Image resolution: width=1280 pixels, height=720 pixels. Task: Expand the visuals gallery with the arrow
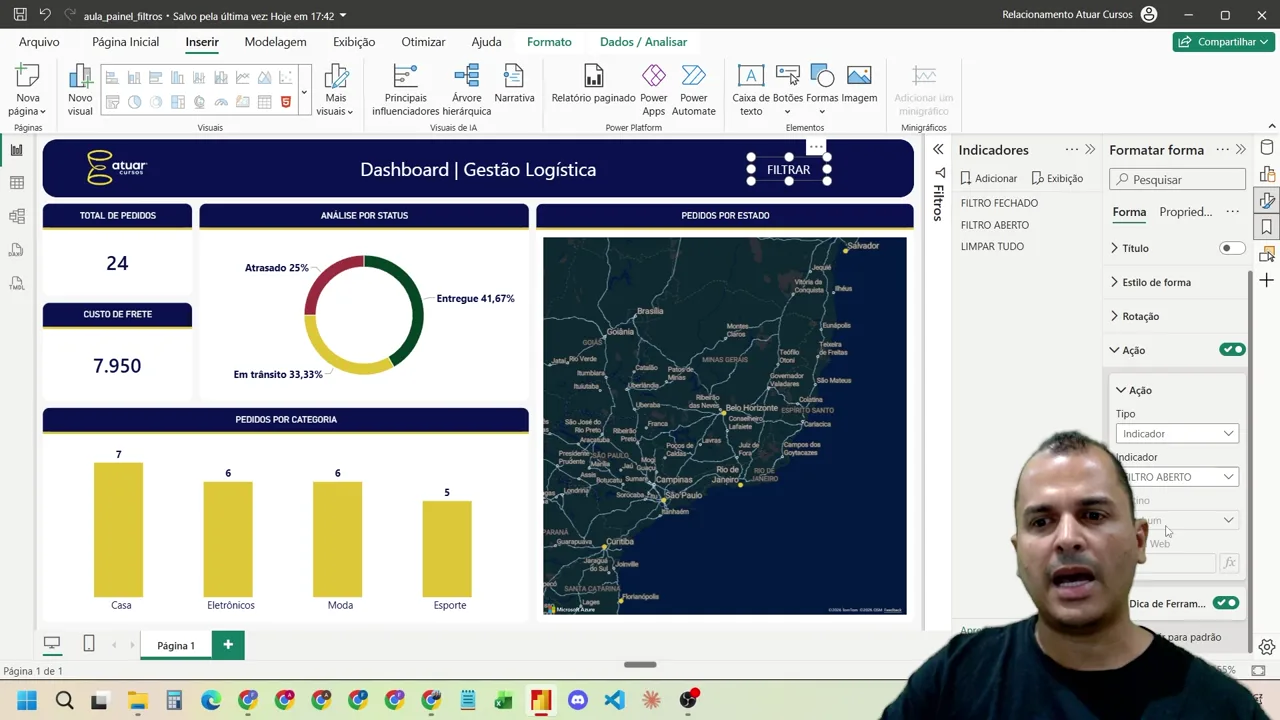304,91
